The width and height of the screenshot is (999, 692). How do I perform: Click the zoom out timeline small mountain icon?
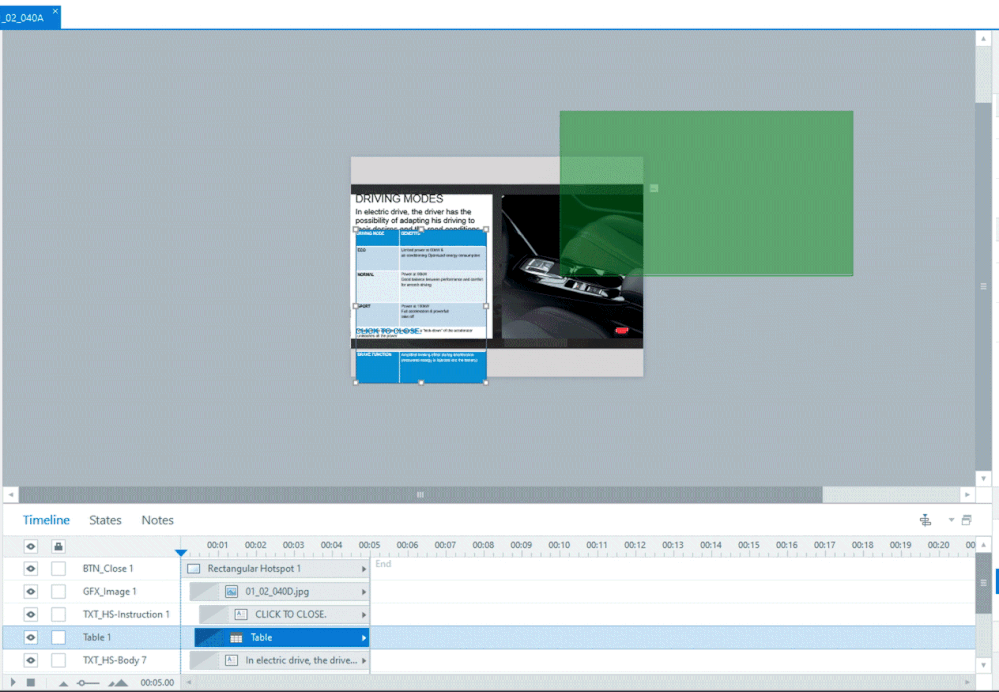[x=63, y=683]
